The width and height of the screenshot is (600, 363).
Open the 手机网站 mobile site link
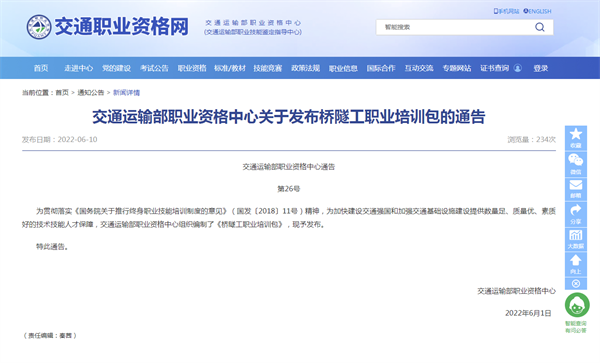click(506, 11)
